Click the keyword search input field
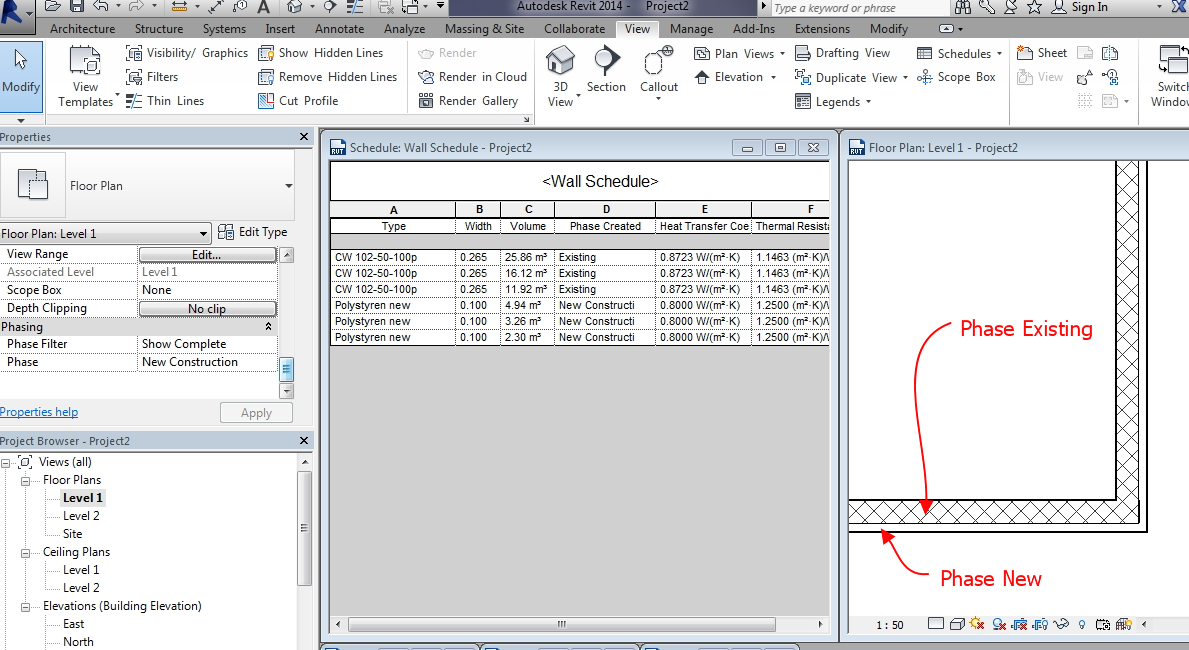Viewport: 1189px width, 650px height. point(860,8)
